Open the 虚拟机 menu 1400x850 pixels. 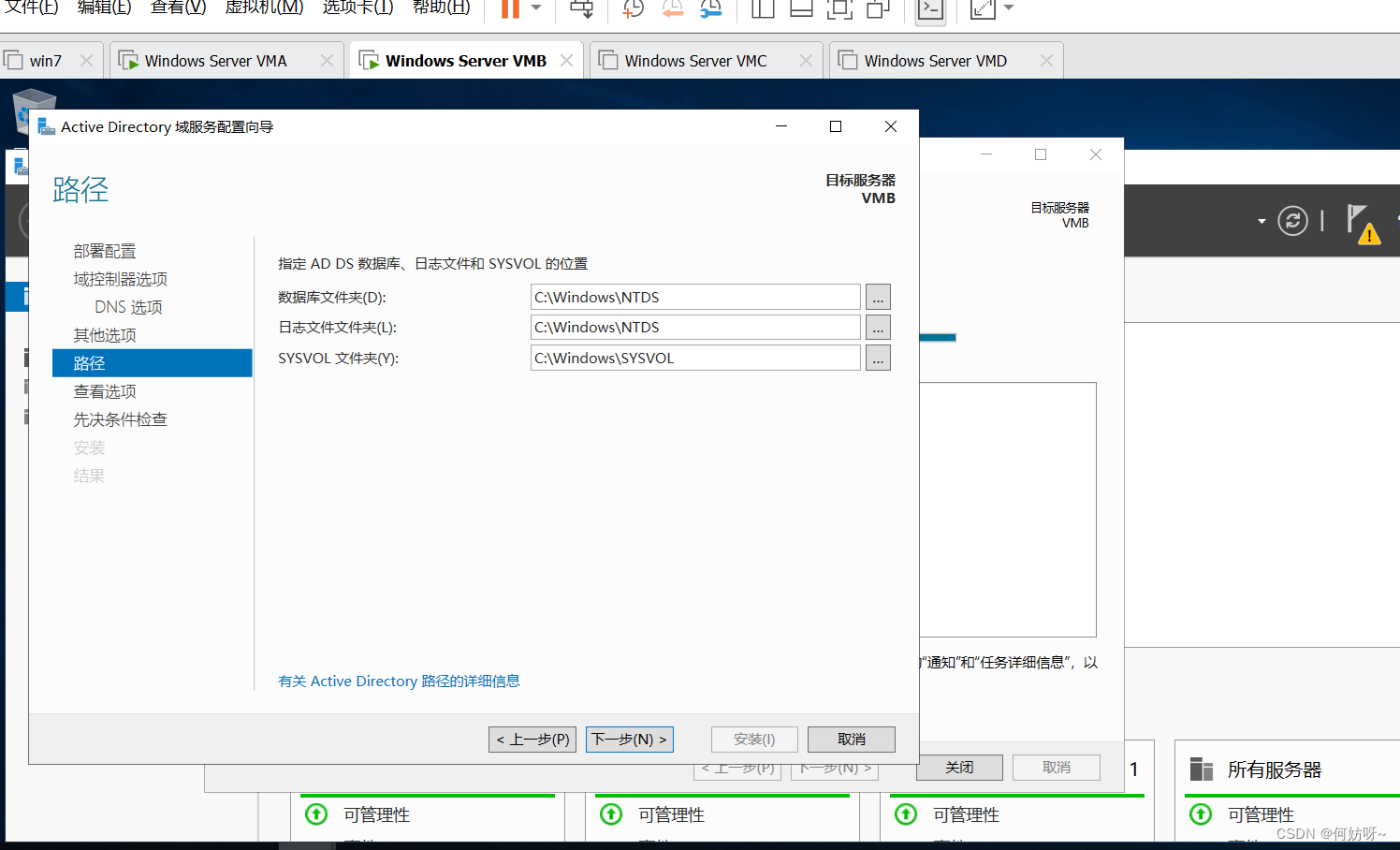(264, 7)
